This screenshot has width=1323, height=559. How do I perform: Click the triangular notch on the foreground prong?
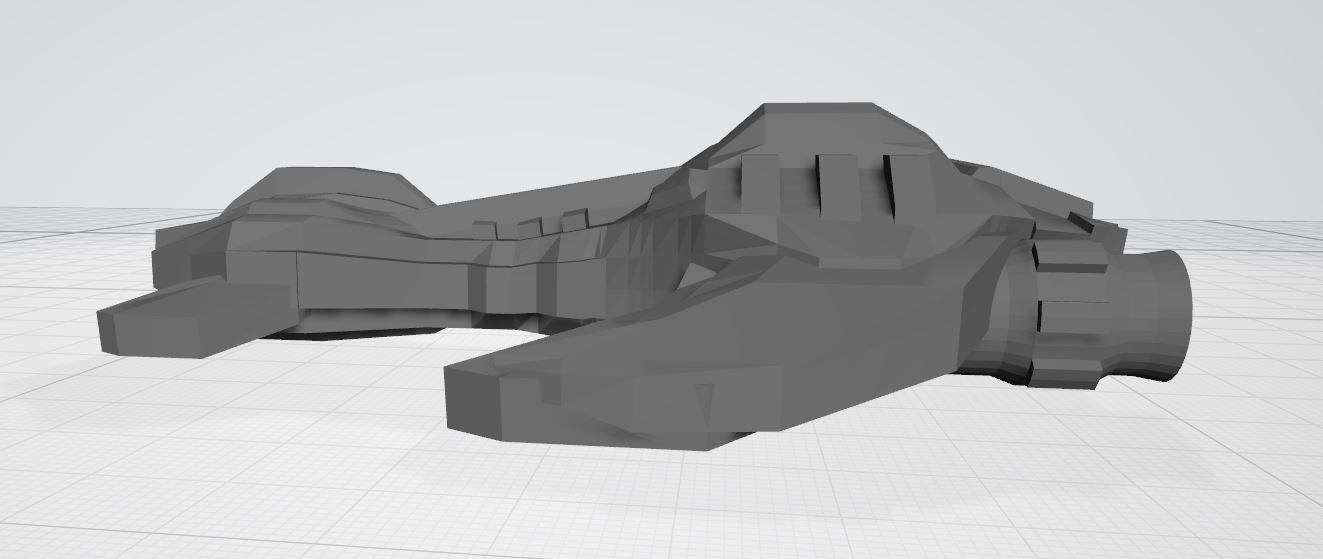pyautogui.click(x=705, y=400)
